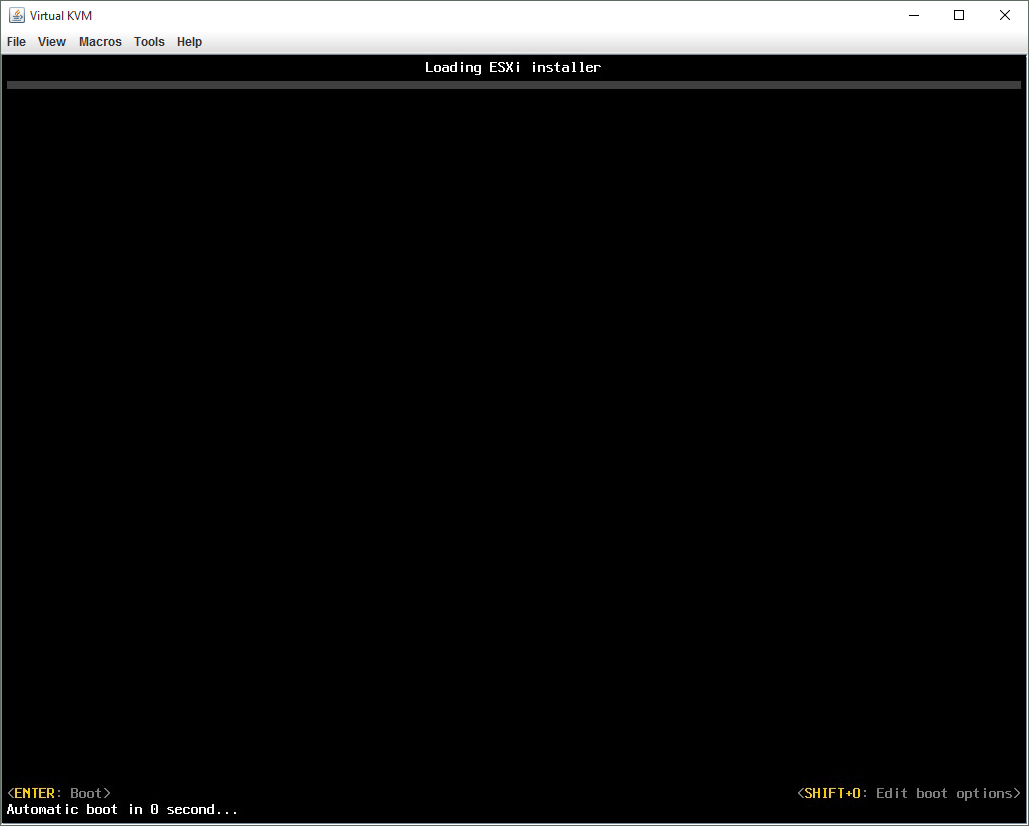Open the File menu
The image size is (1029, 826).
pos(16,42)
